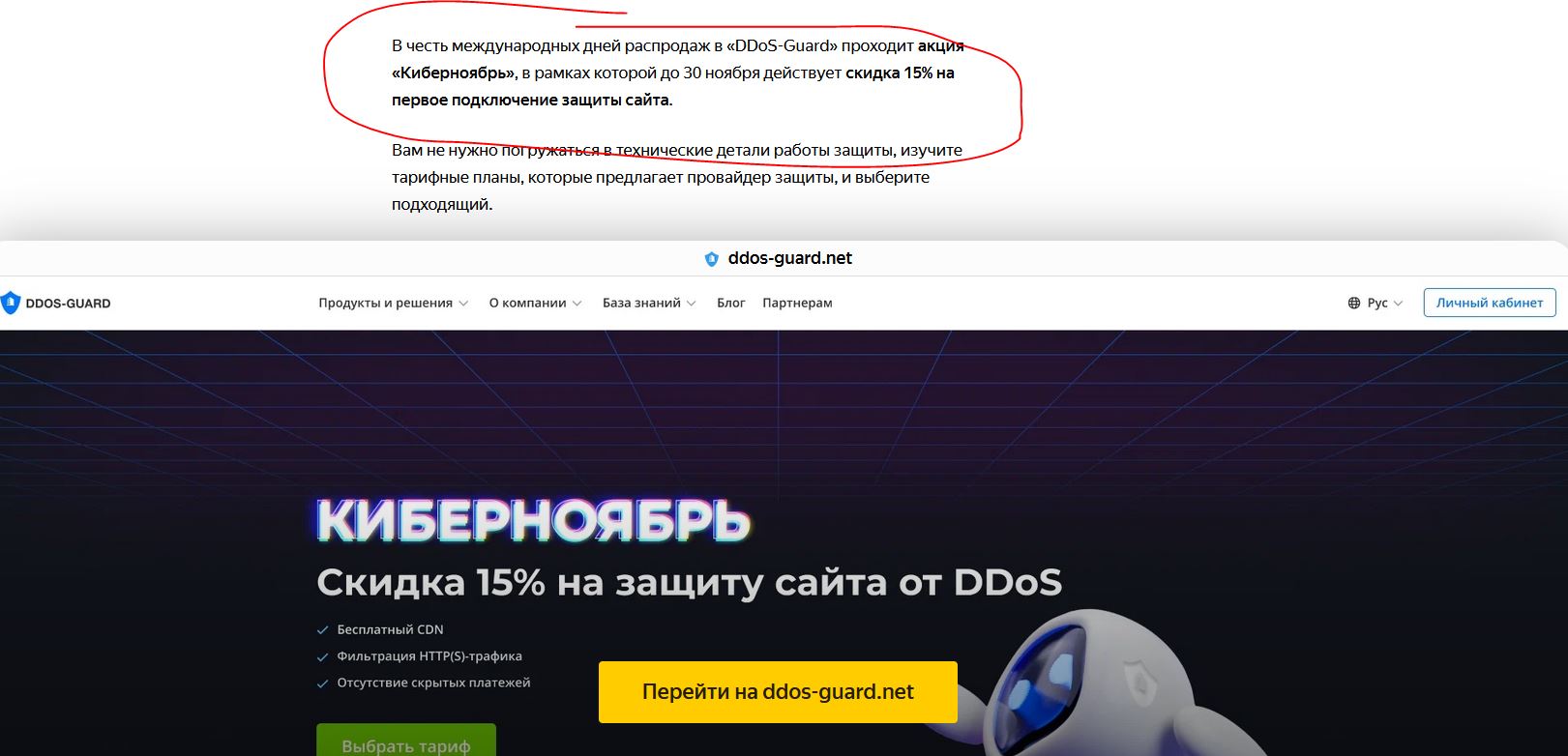This screenshot has width=1568, height=756.
Task: Click the checkmark beside Фильтрация HTTP(S)-трафика
Action: (x=323, y=657)
